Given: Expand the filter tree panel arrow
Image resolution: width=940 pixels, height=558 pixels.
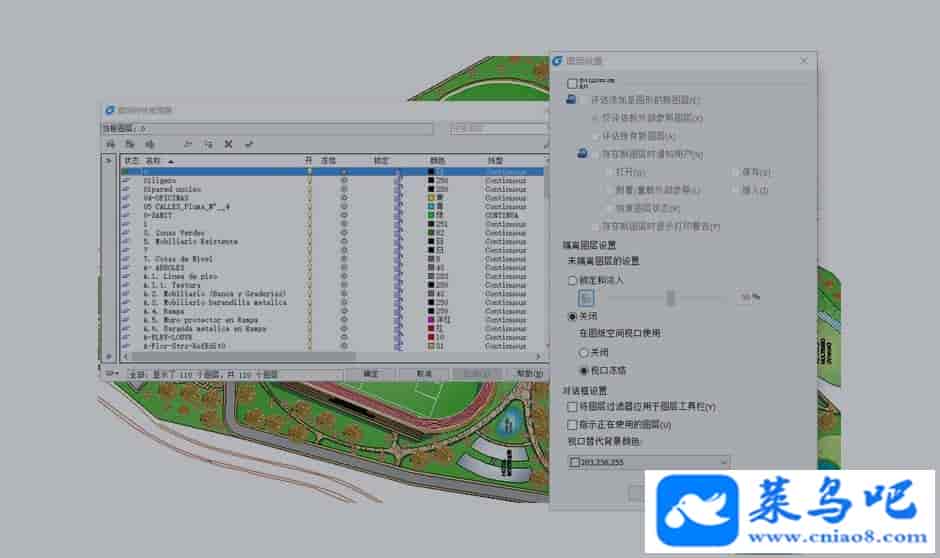Looking at the screenshot, I should point(109,160).
